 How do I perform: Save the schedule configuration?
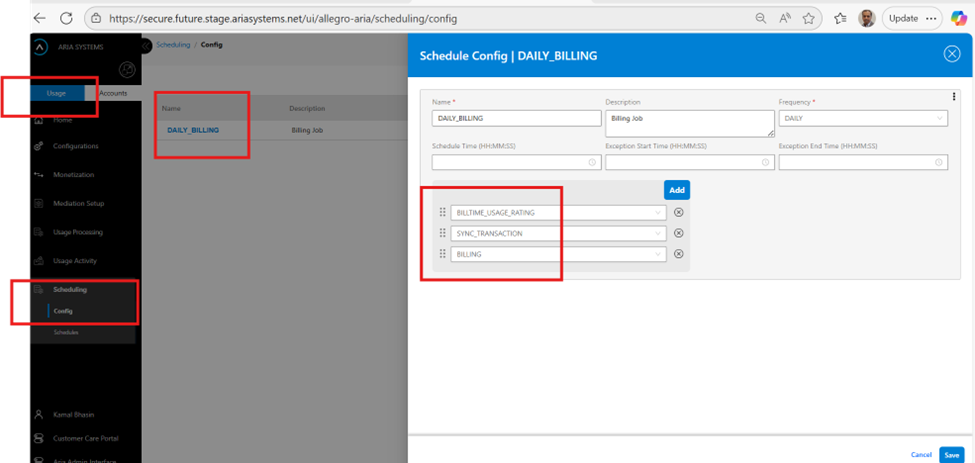(951, 454)
